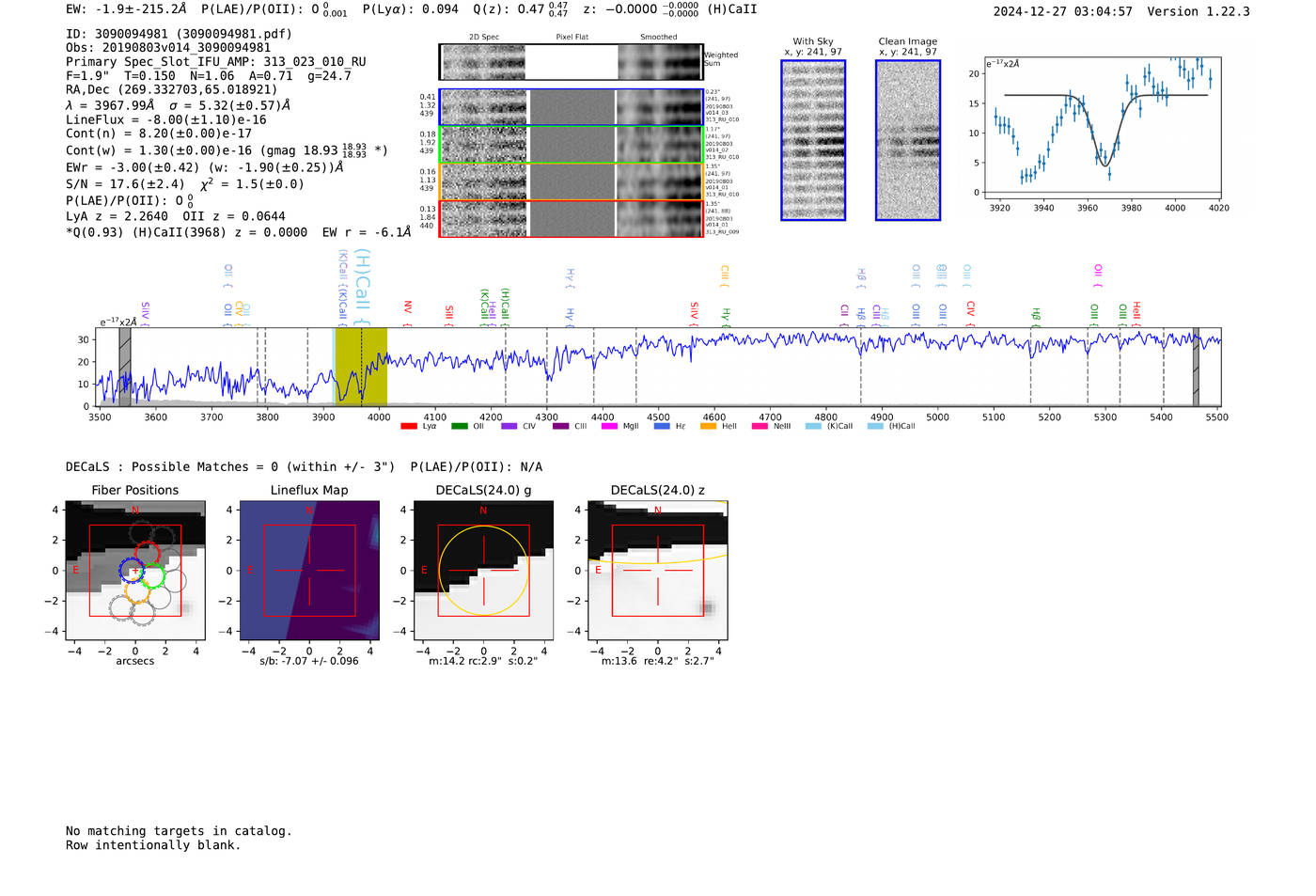Click the P(Lyα): 0.094 header value
Screen dimensions: 1316x896
pos(411,9)
